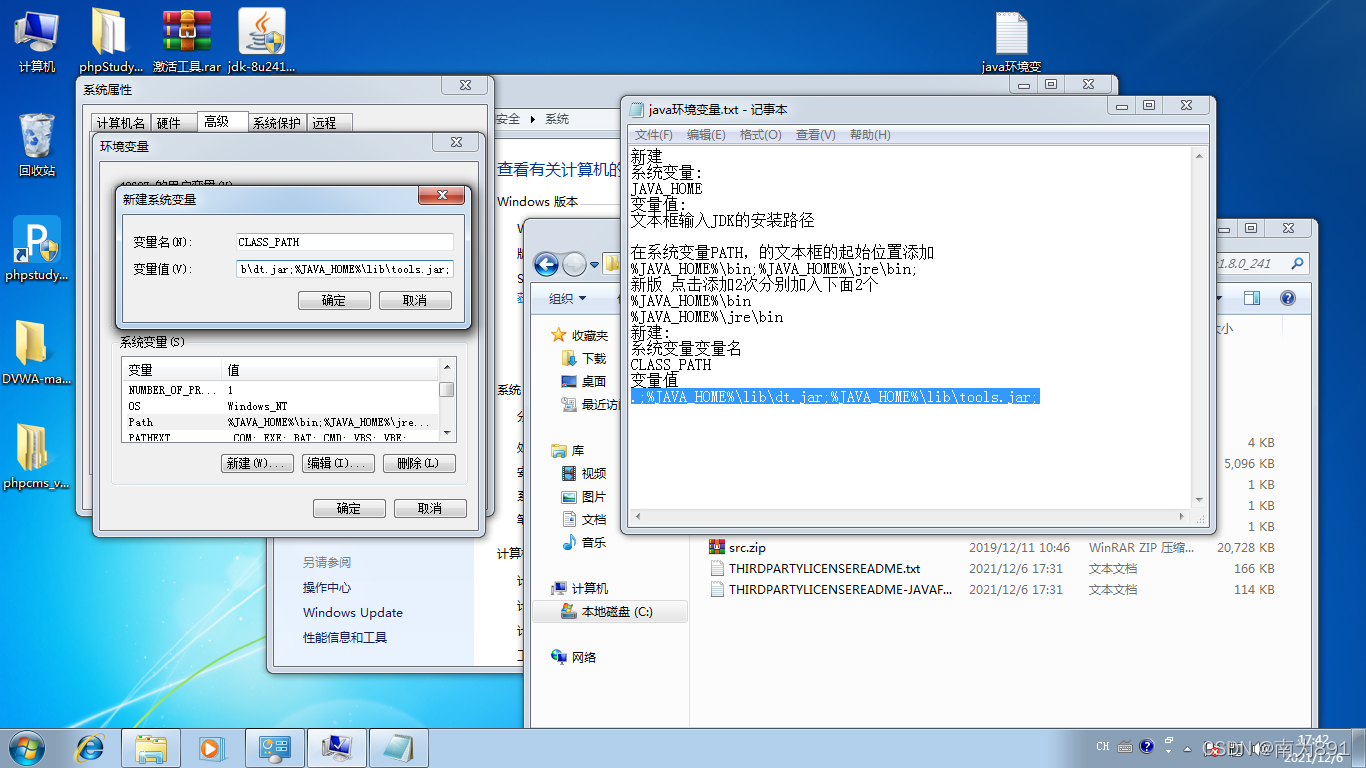Select the 激活工具.rar archive icon
The width and height of the screenshot is (1366, 768).
click(187, 41)
